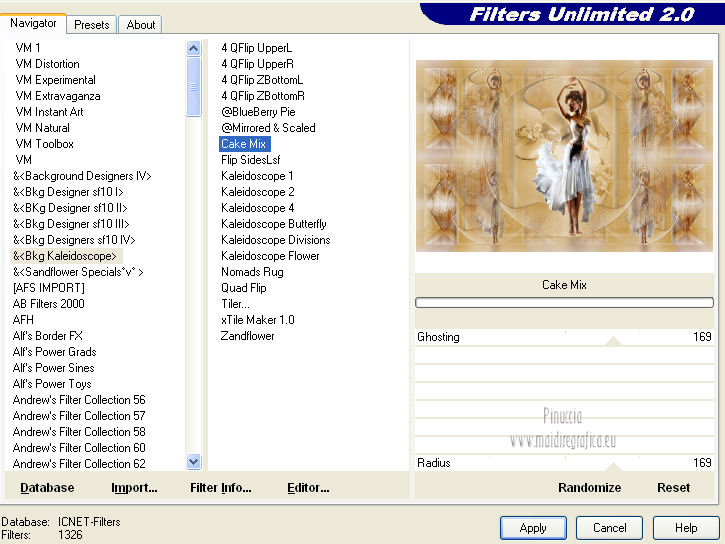
Task: Adjust the Ghosting slider
Action: click(613, 340)
